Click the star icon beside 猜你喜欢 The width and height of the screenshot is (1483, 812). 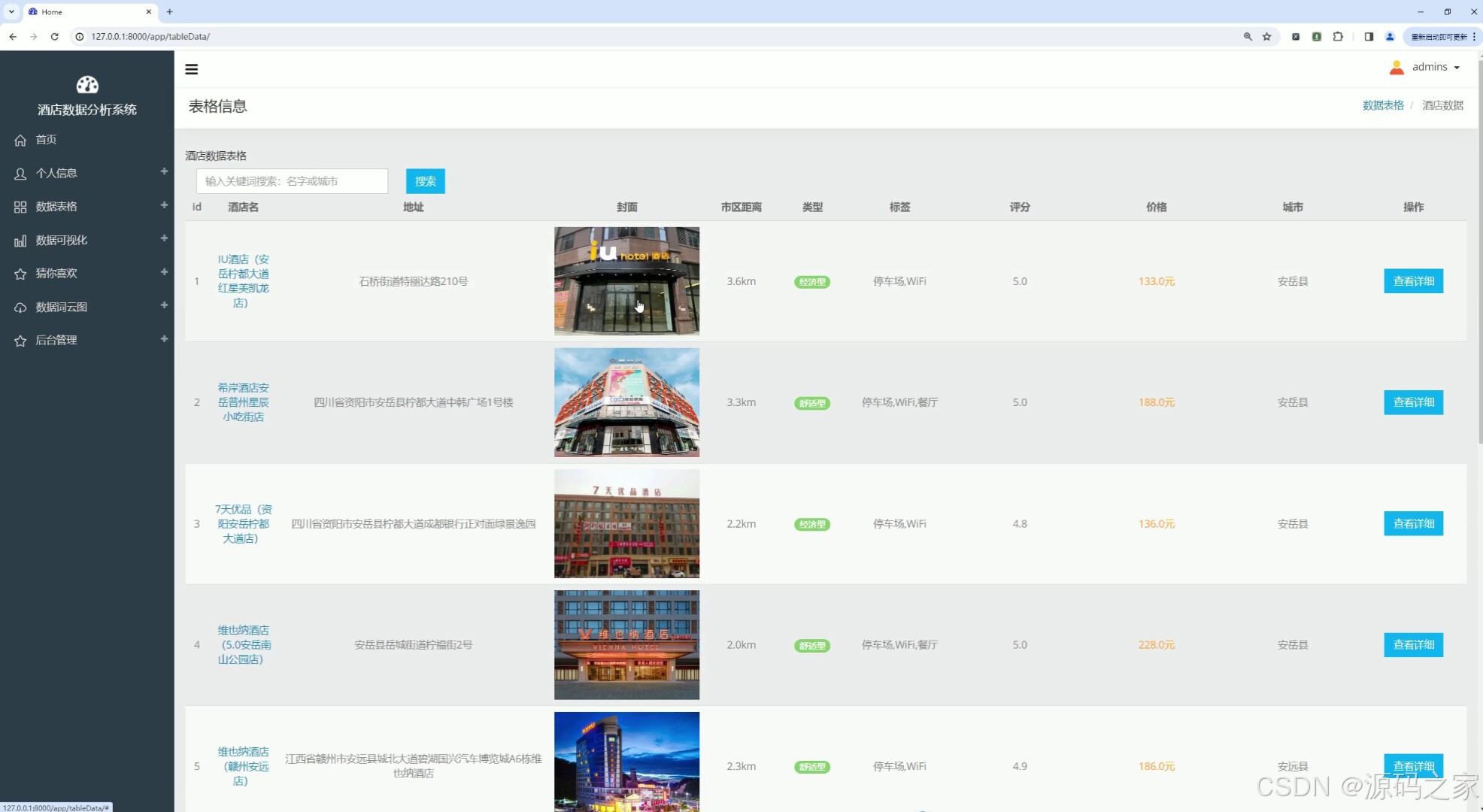pos(20,274)
